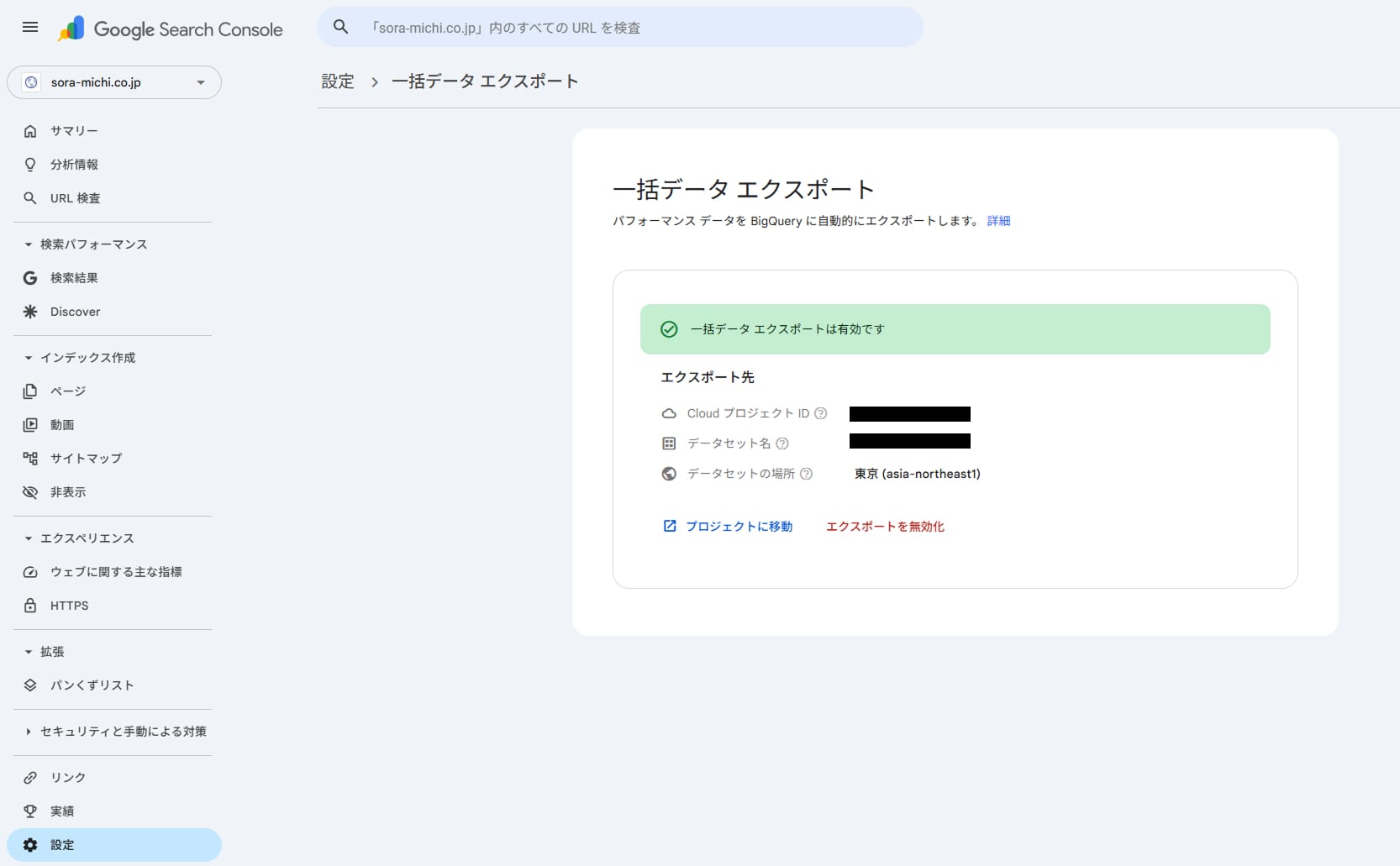Click the HTTPS padlock icon
The image size is (1400, 866).
pyautogui.click(x=30, y=606)
